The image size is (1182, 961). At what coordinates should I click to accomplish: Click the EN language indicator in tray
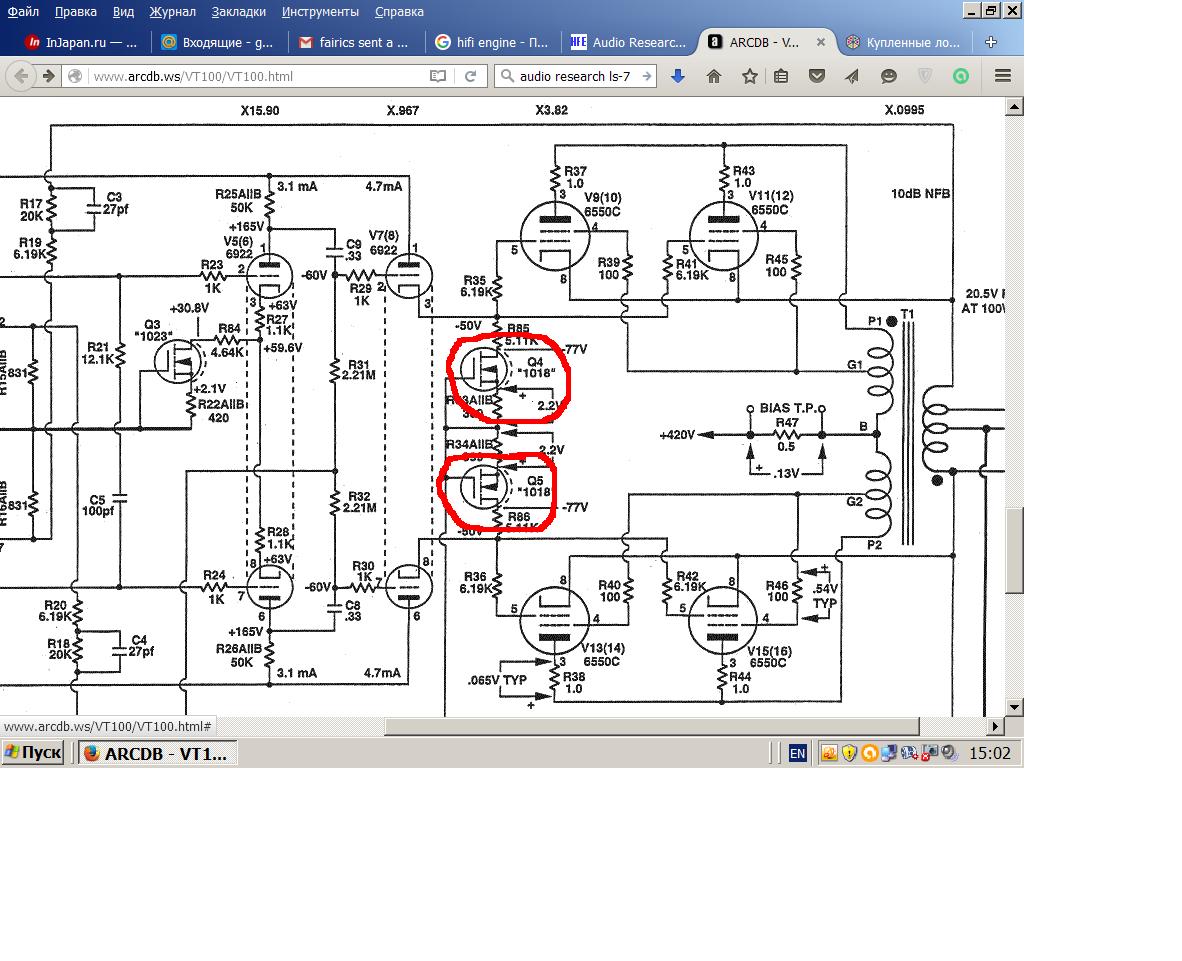click(797, 753)
